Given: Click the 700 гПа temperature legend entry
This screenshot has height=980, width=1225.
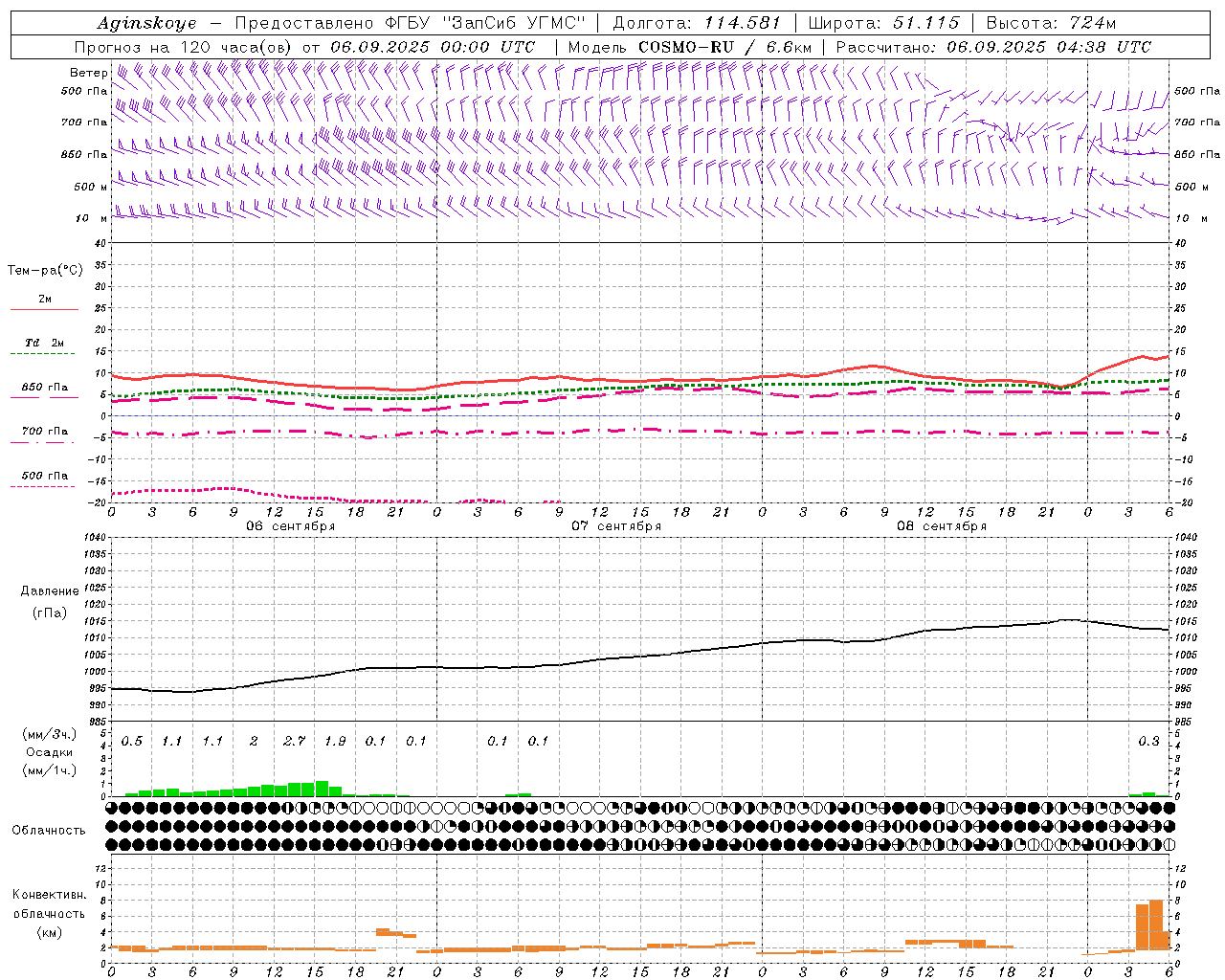Looking at the screenshot, I should coord(45,432).
